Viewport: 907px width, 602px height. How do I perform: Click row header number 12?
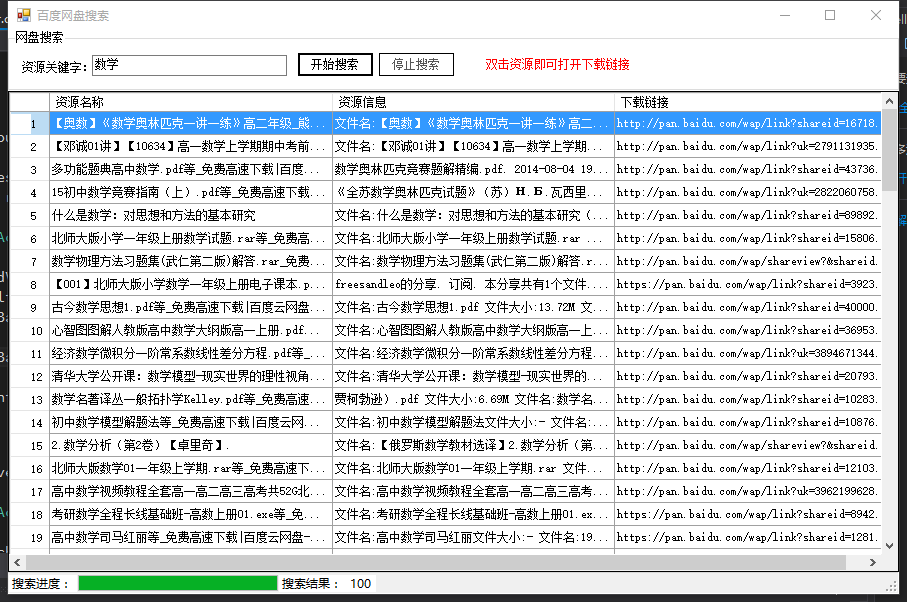(30, 376)
